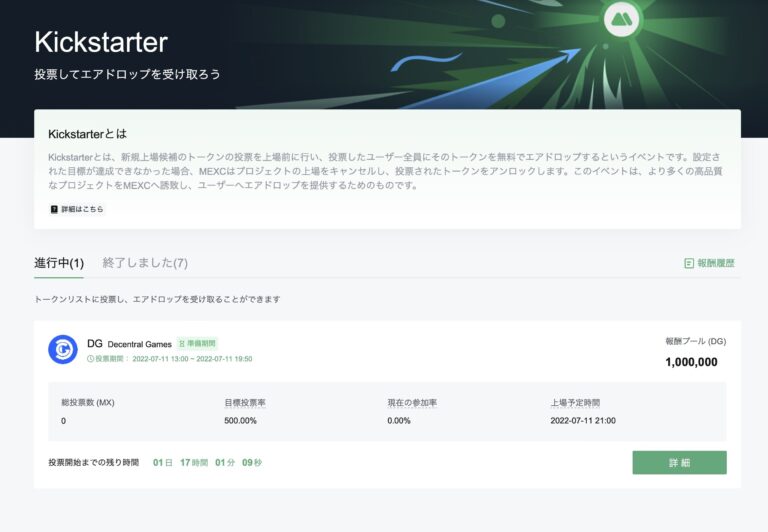Click the 上場予定時間 label
The image size is (768, 532).
click(x=575, y=403)
